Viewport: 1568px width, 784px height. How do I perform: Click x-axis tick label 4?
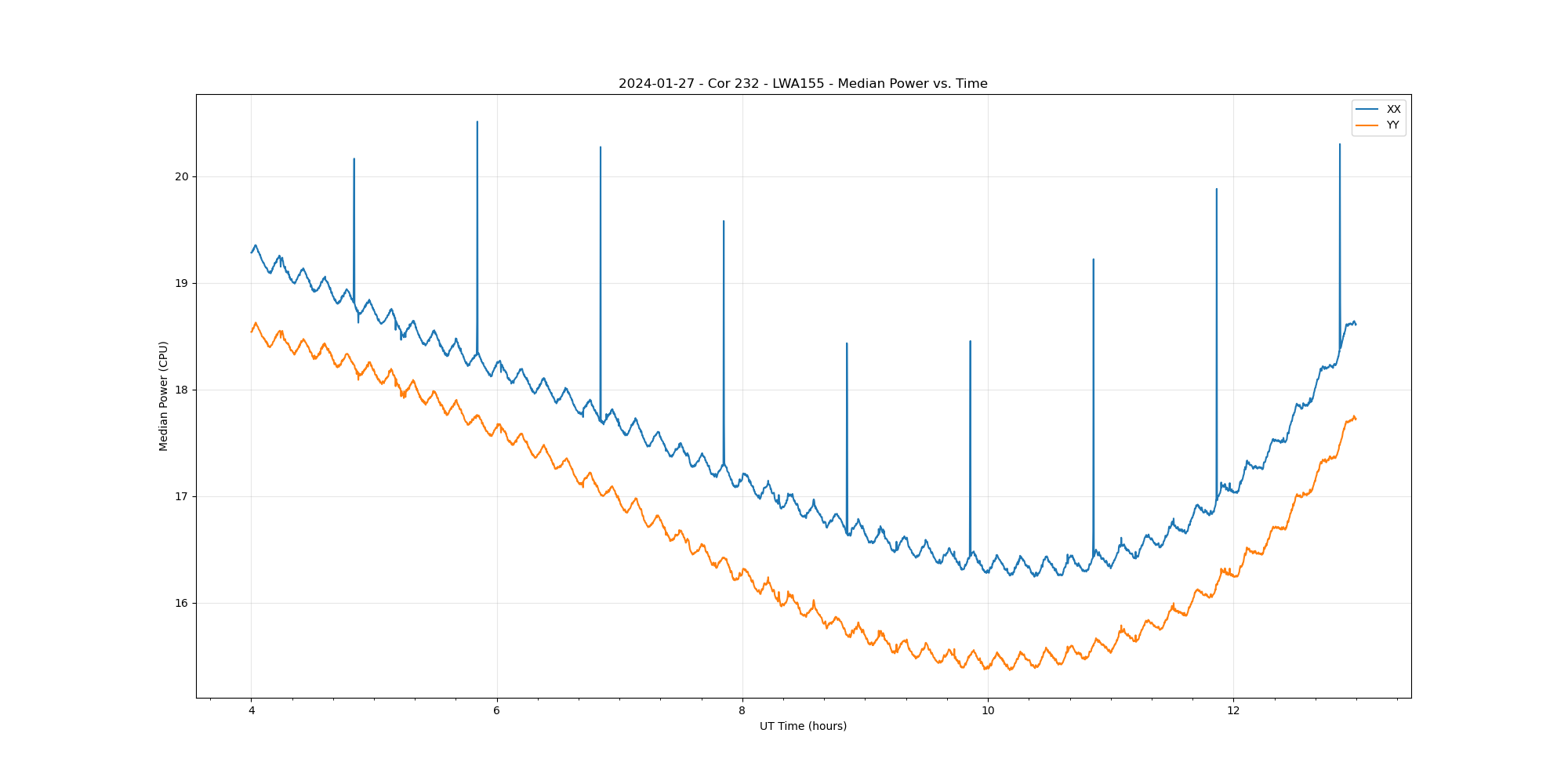tap(252, 711)
